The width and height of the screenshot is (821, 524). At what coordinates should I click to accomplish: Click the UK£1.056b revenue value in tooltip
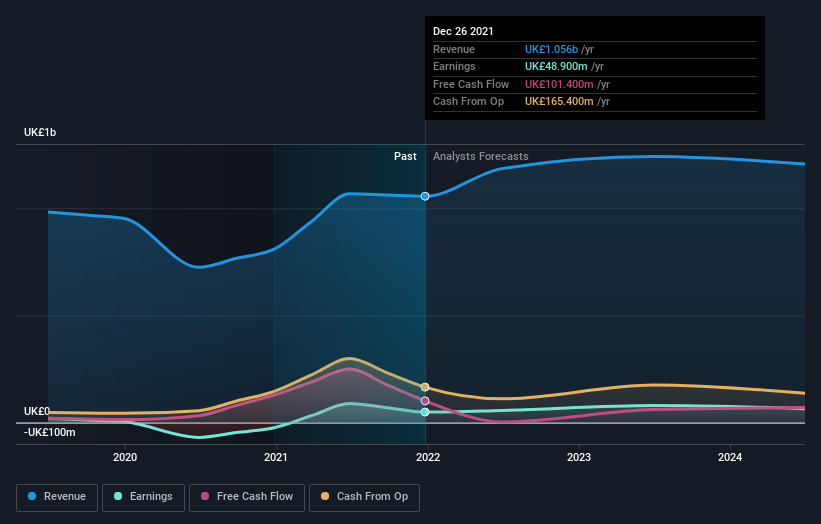point(551,49)
